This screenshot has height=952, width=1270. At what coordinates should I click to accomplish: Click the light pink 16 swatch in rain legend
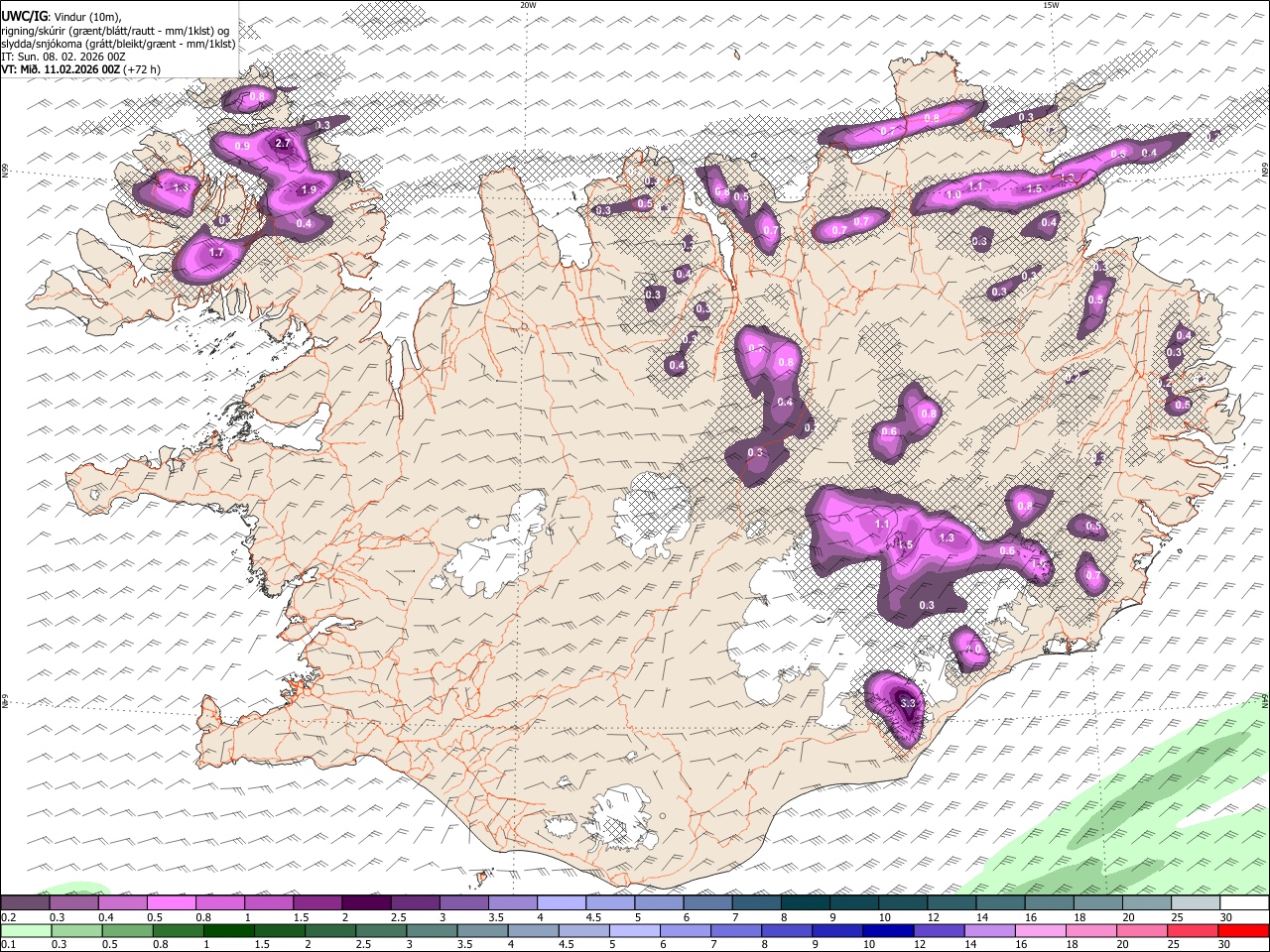point(1041,930)
